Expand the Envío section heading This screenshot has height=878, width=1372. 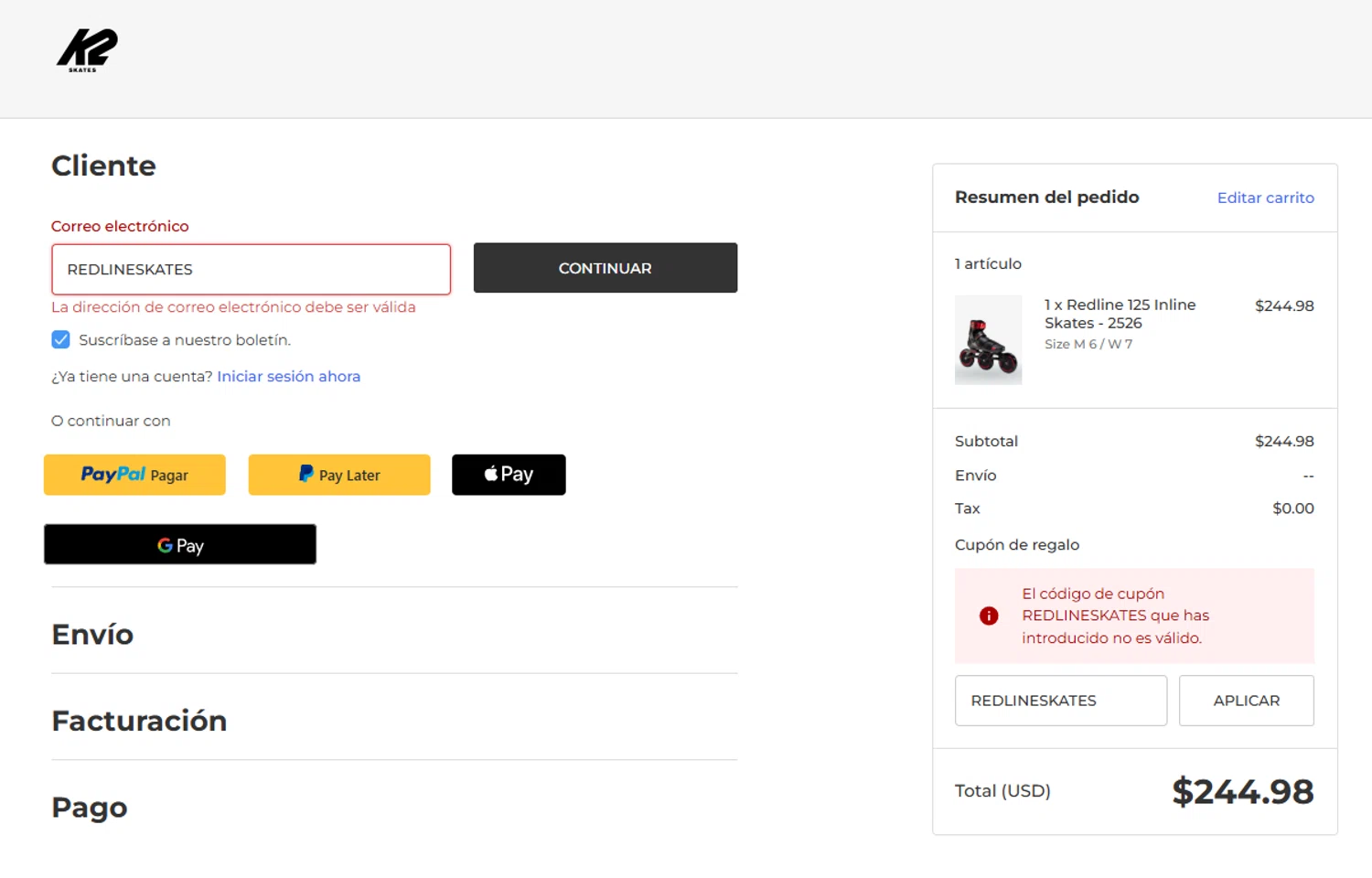click(x=92, y=634)
